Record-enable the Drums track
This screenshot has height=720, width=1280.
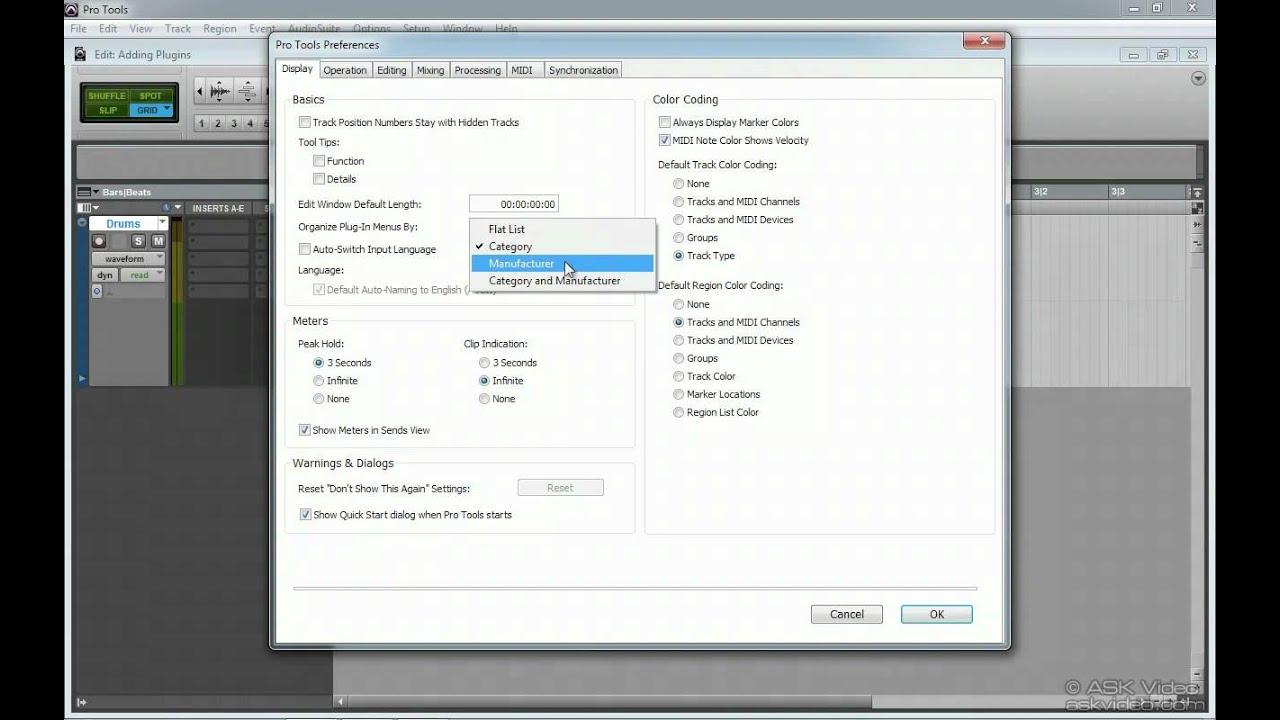99,241
